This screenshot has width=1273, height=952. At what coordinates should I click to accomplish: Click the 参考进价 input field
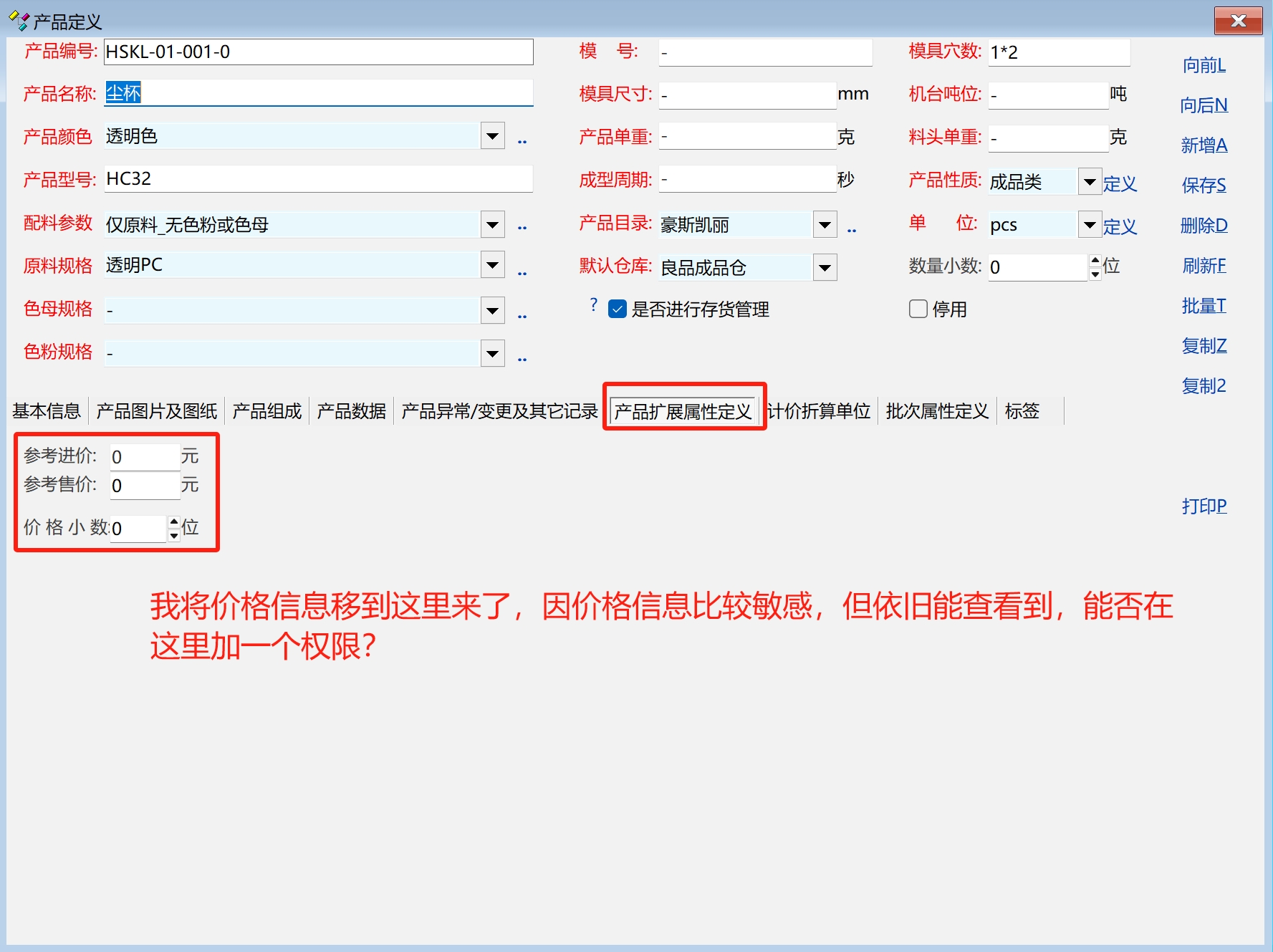(143, 457)
